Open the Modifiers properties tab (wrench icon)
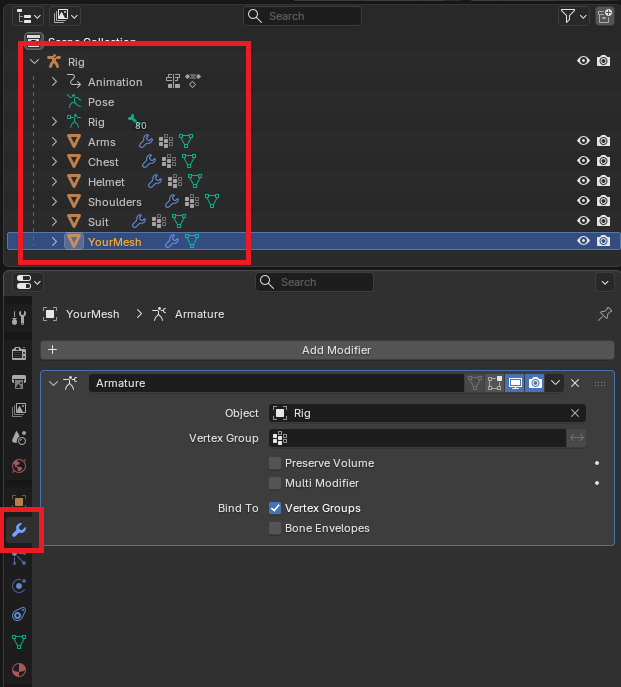Image resolution: width=621 pixels, height=687 pixels. click(x=18, y=530)
